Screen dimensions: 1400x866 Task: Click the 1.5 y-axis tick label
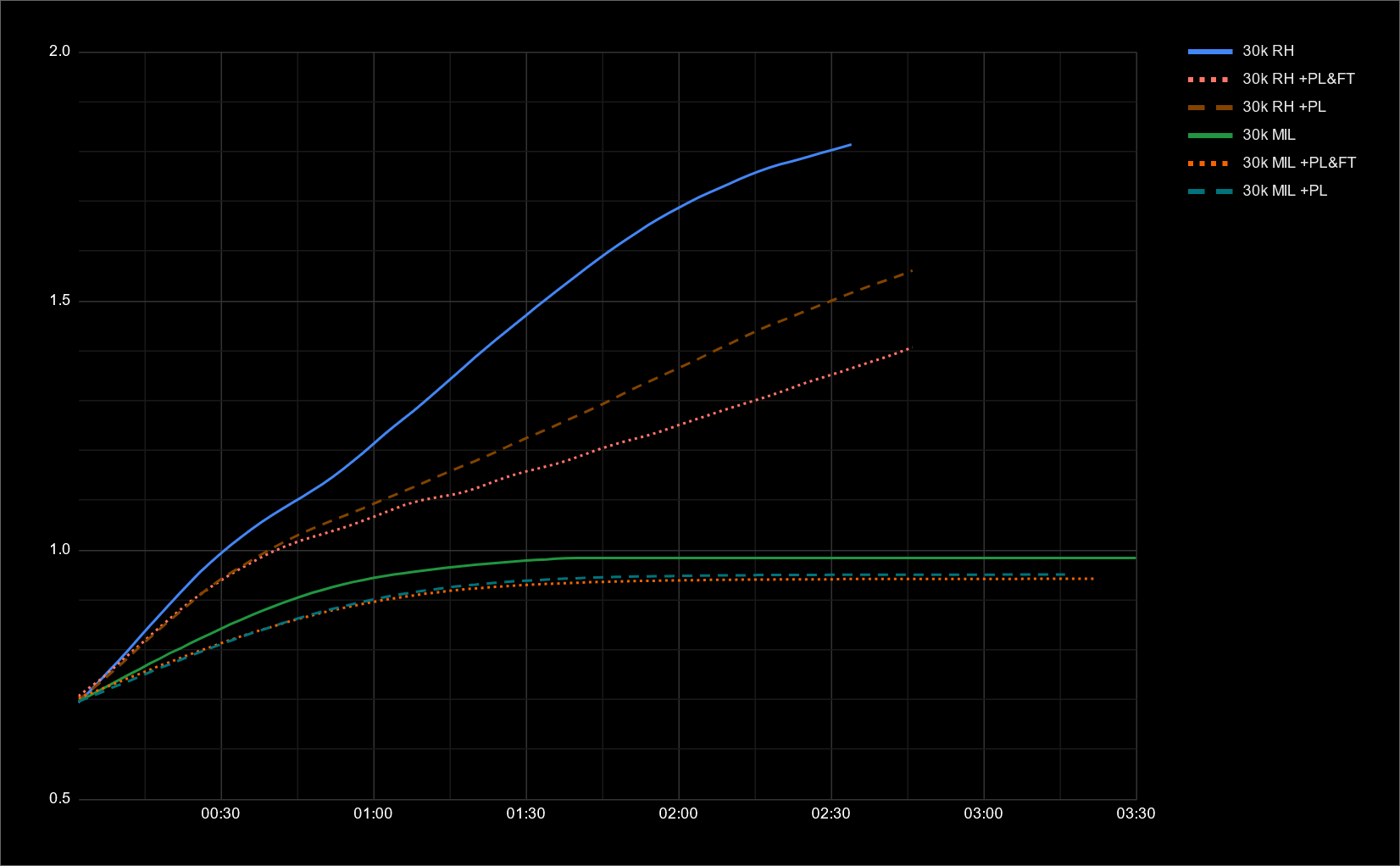[59, 301]
